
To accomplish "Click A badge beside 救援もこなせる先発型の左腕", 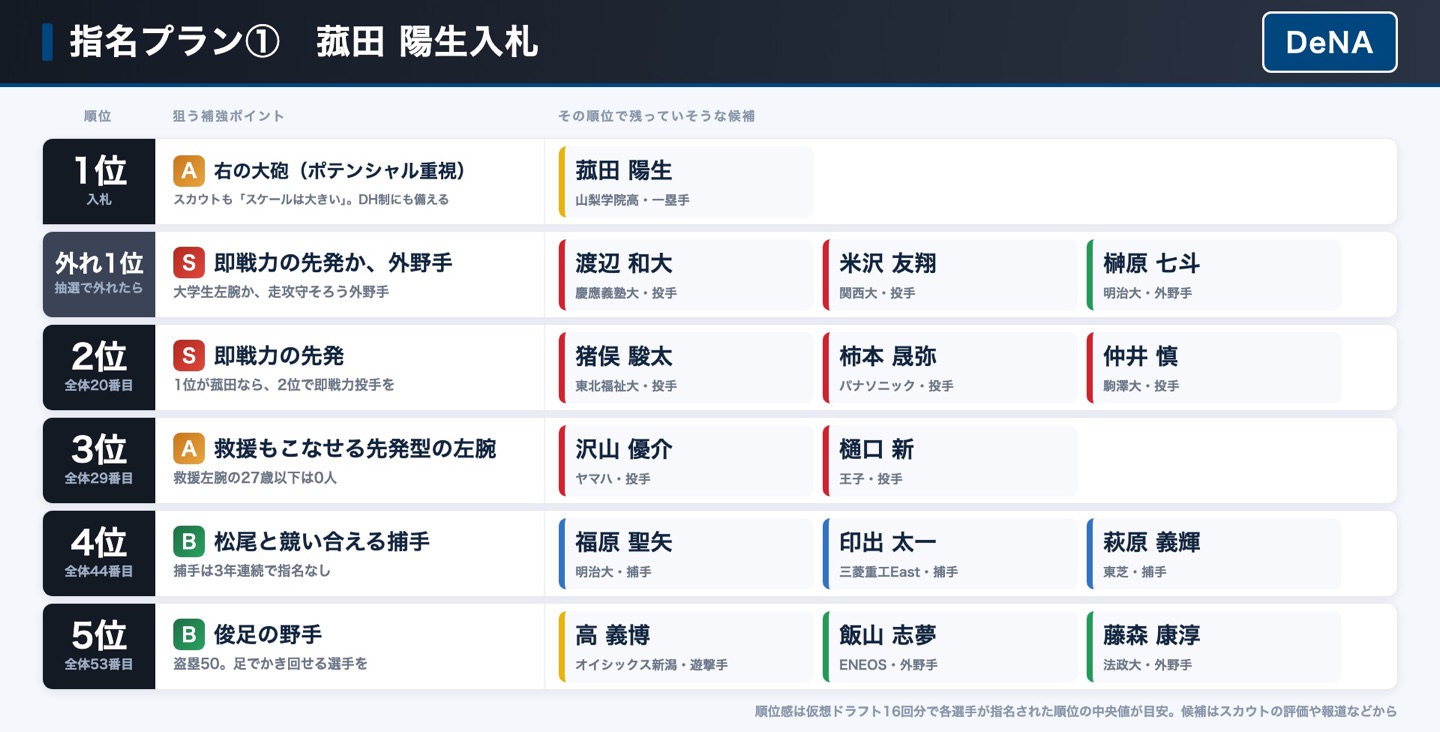I will click(x=189, y=449).
